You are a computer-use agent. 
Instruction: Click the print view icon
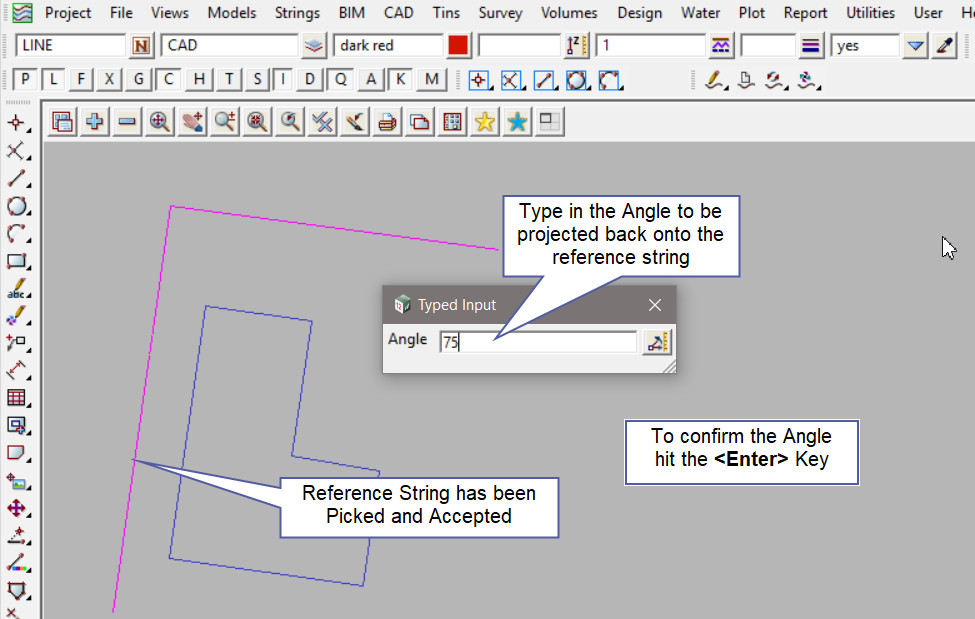click(387, 122)
